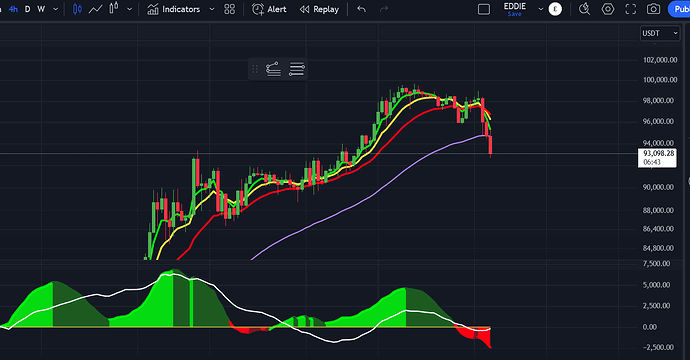The image size is (690, 360).
Task: Create a new Alert
Action: (269, 9)
